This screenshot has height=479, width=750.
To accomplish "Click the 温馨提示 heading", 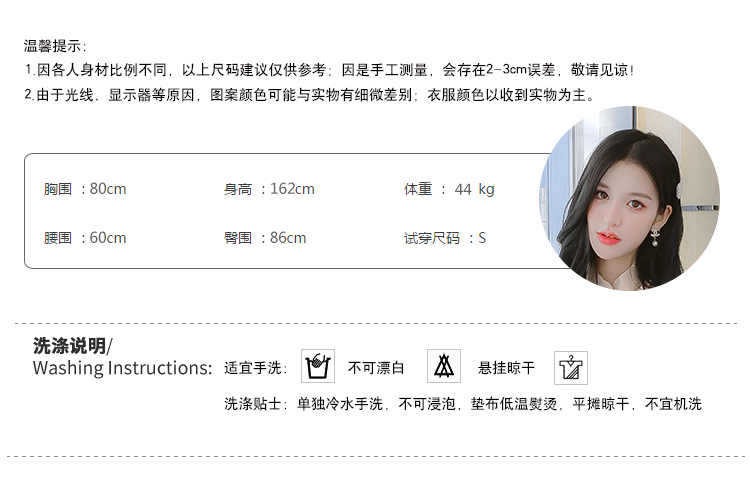I will pyautogui.click(x=55, y=46).
